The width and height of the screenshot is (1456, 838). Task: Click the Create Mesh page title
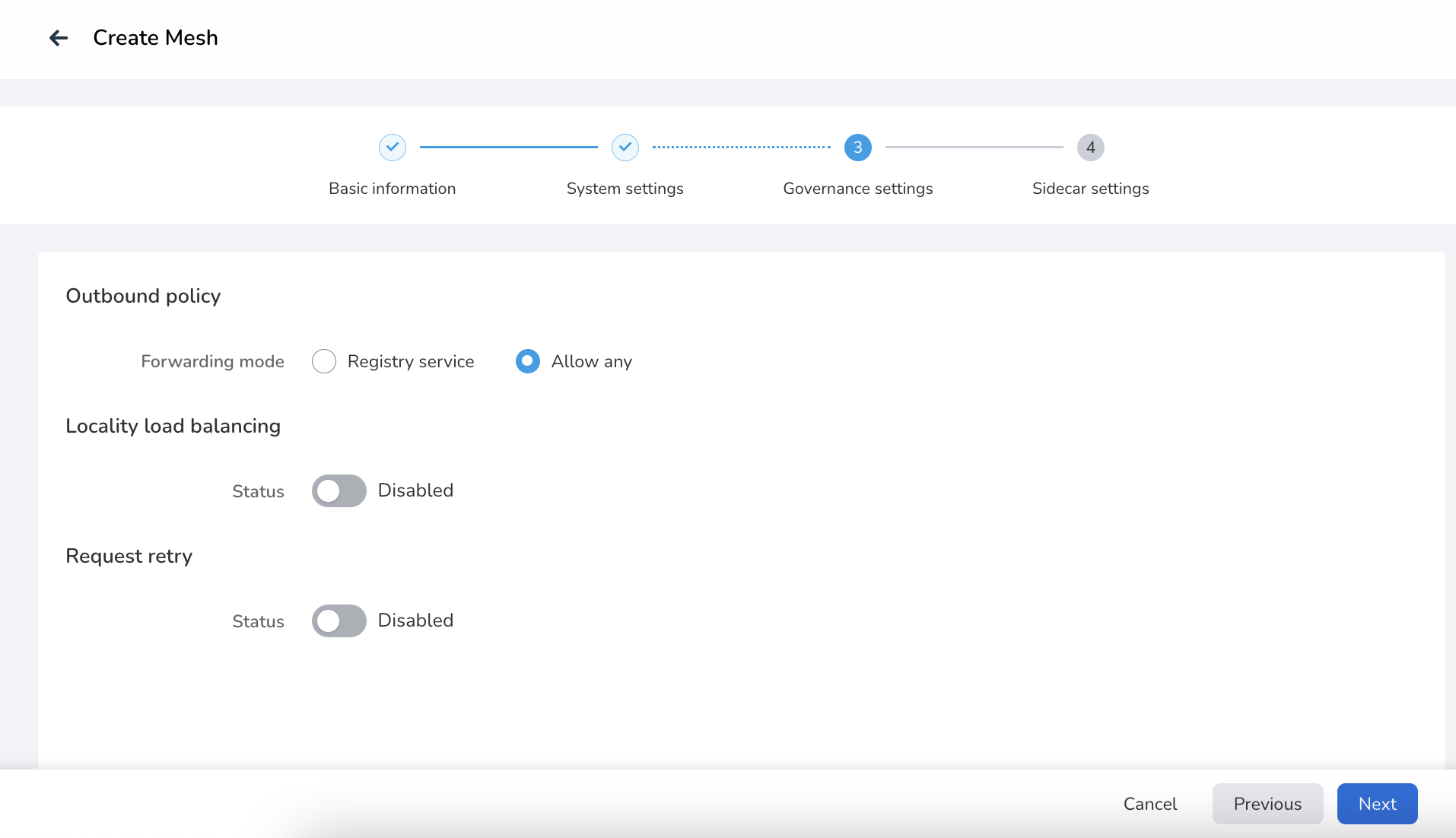[x=156, y=37]
